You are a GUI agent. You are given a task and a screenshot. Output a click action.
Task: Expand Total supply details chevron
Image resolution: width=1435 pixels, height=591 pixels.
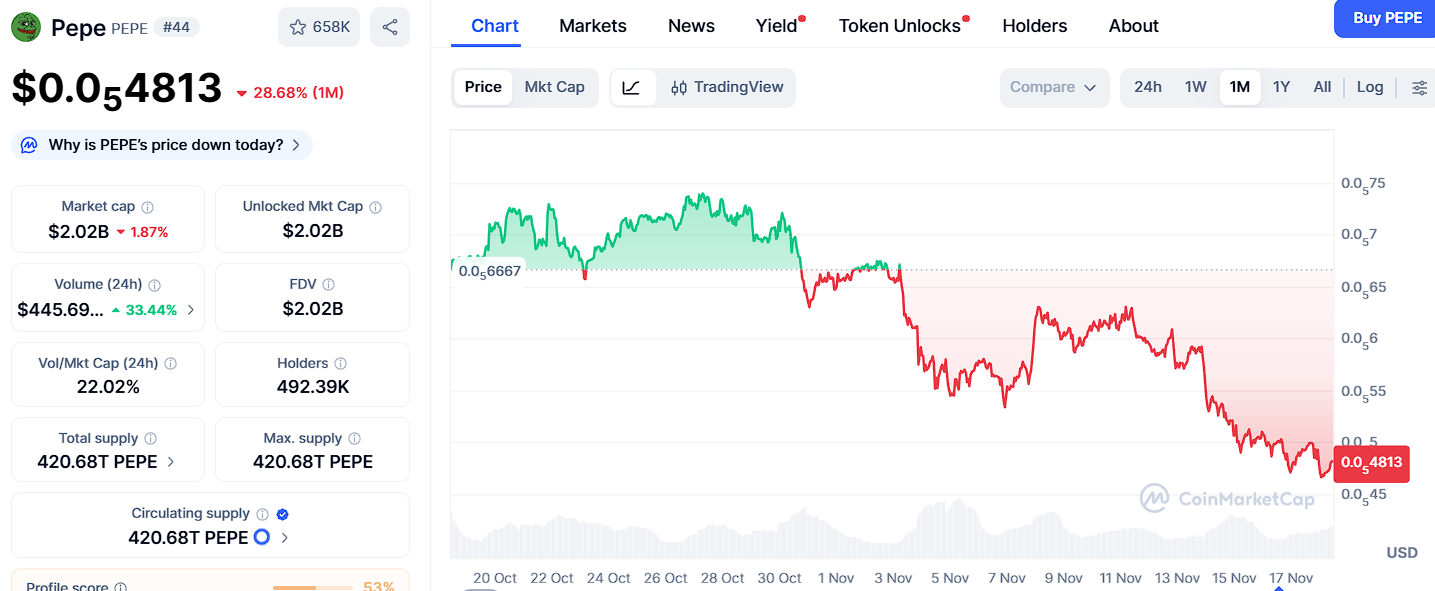[x=171, y=462]
